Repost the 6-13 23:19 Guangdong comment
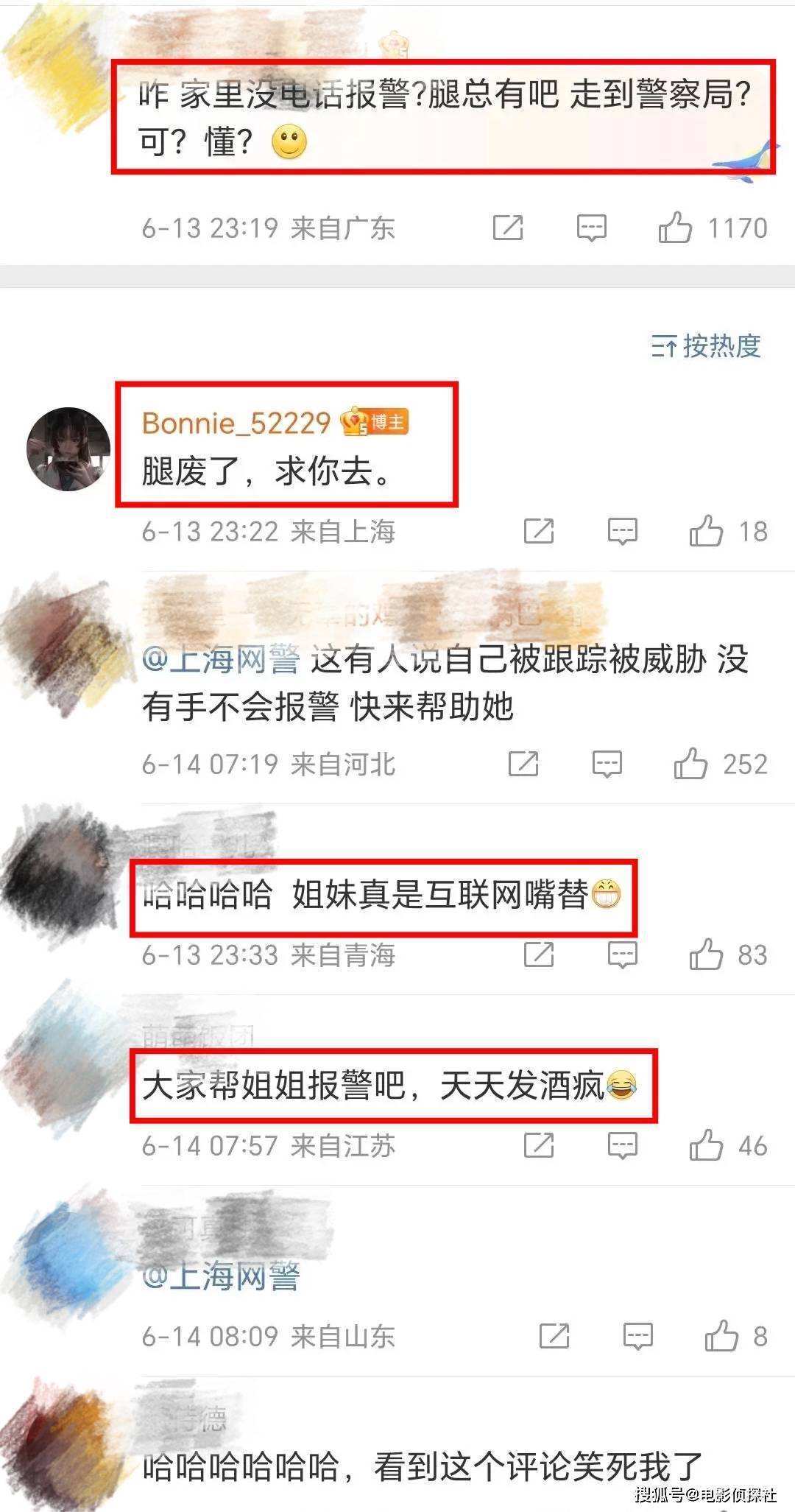This screenshot has width=795, height=1512. click(x=508, y=228)
